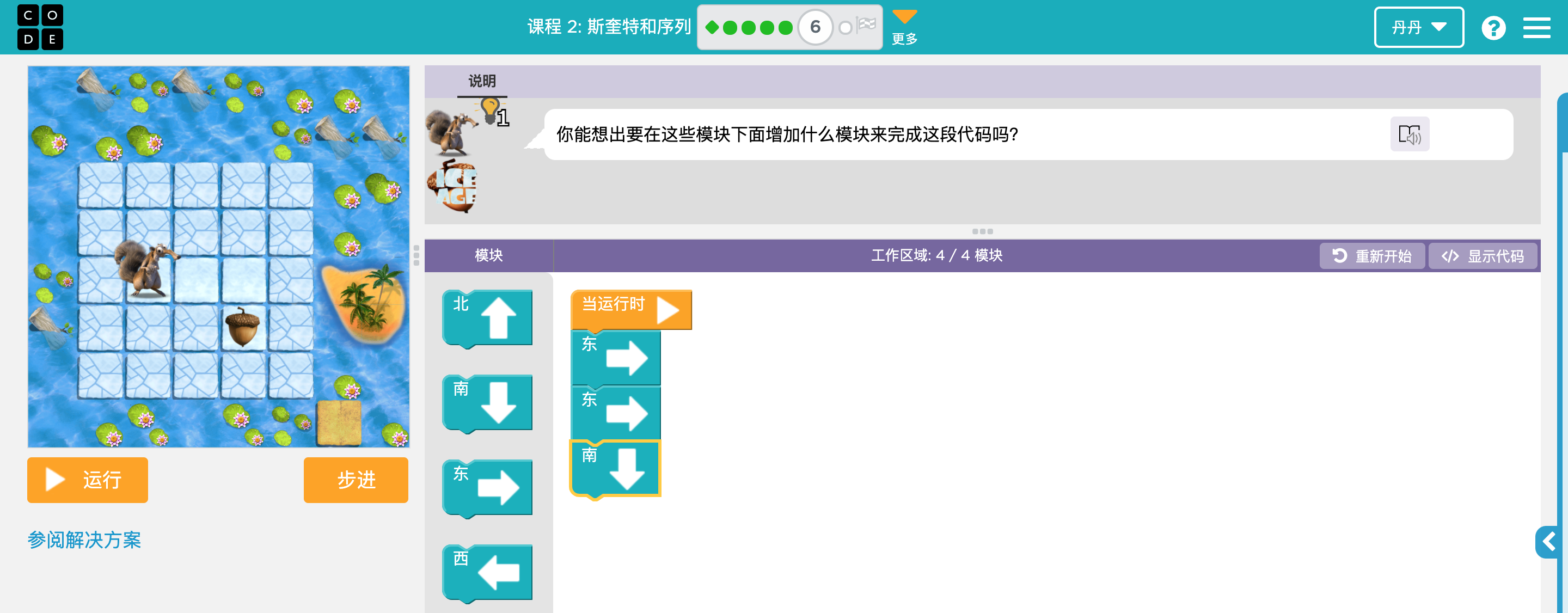This screenshot has height=613, width=1568.
Task: Select the 南 down-arrow block in toolbox
Action: 488,403
